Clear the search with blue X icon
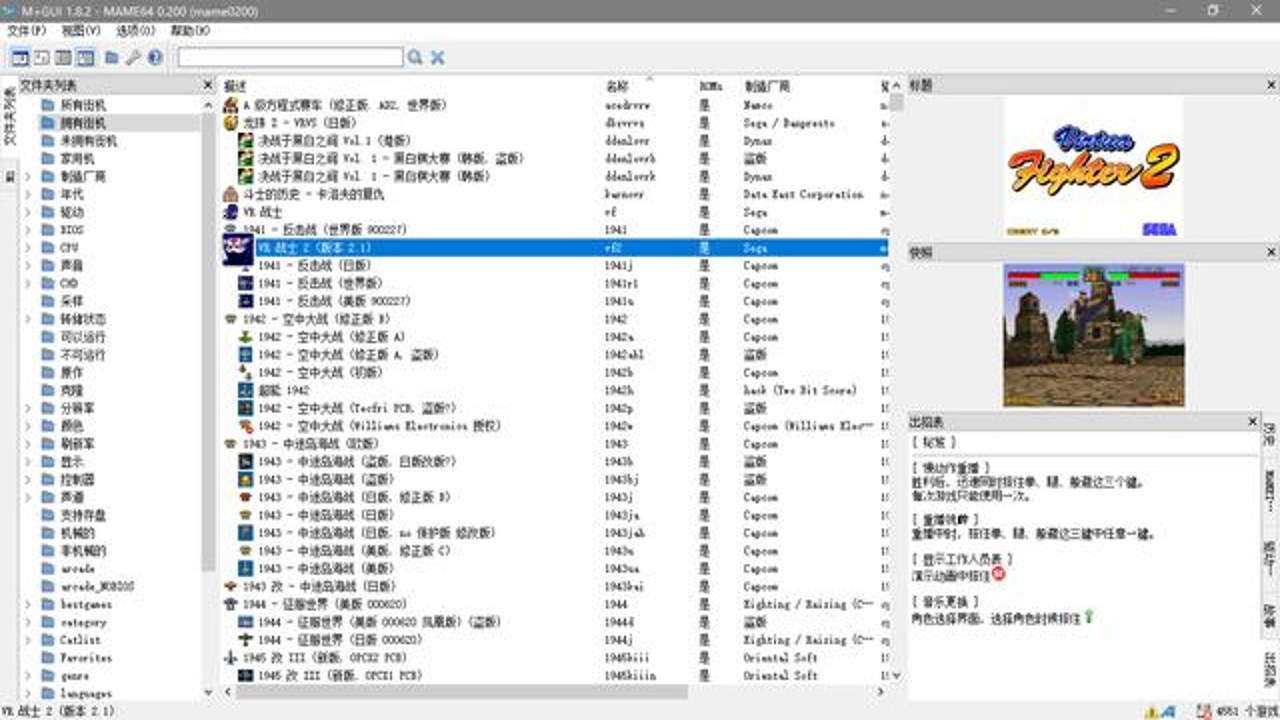 [x=437, y=57]
